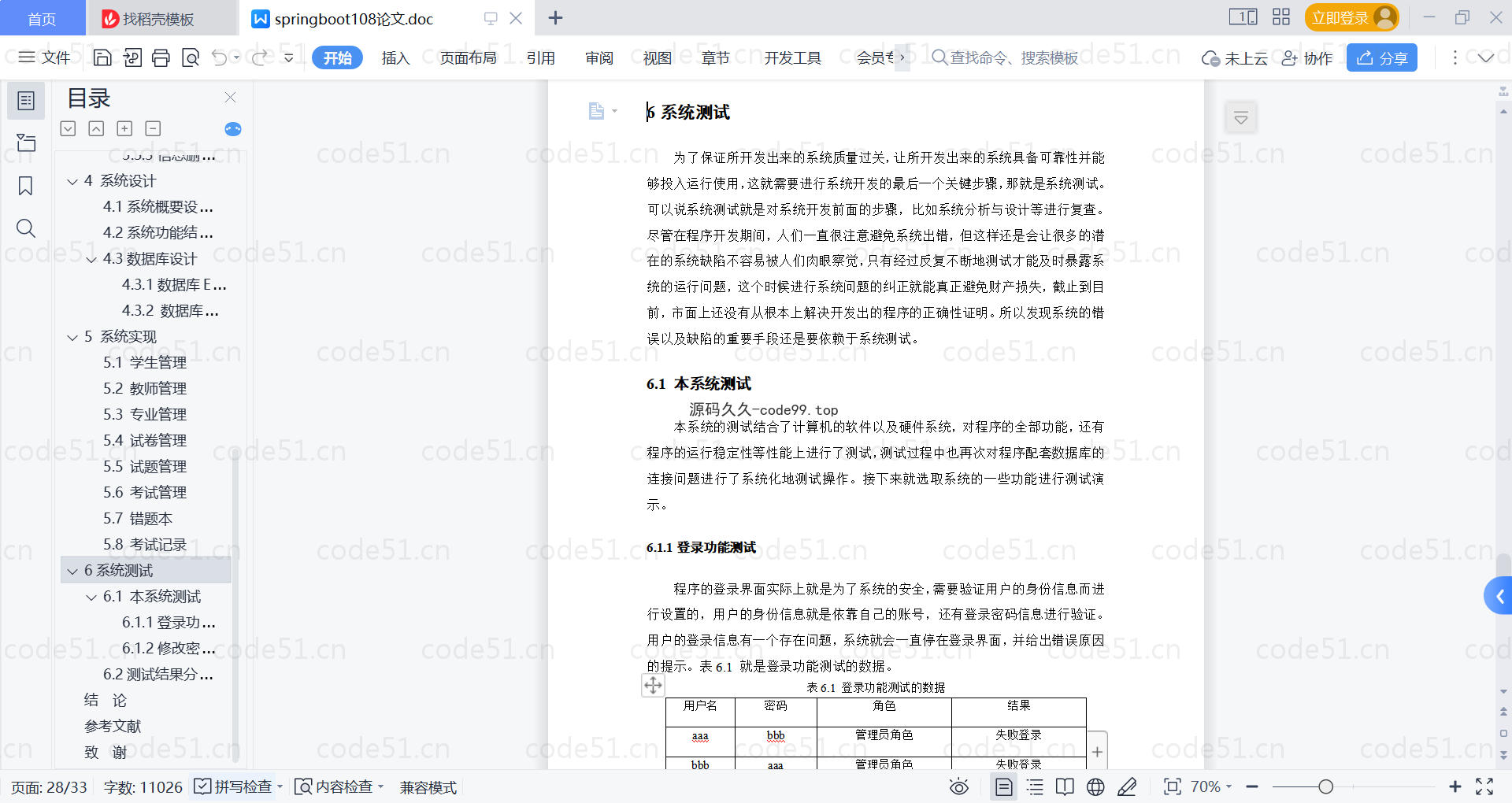Click the demote heading level icon
Image resolution: width=1512 pixels, height=803 pixels.
point(69,128)
